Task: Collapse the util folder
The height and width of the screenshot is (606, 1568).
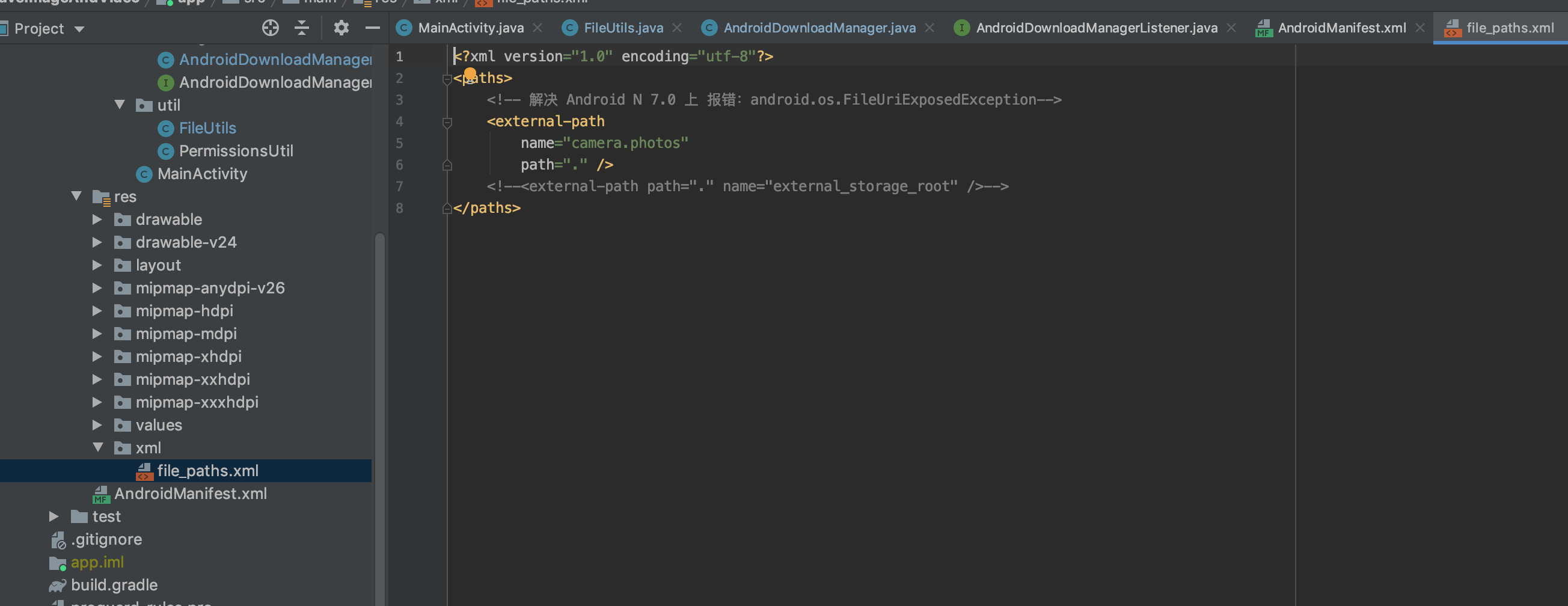Action: coord(120,105)
